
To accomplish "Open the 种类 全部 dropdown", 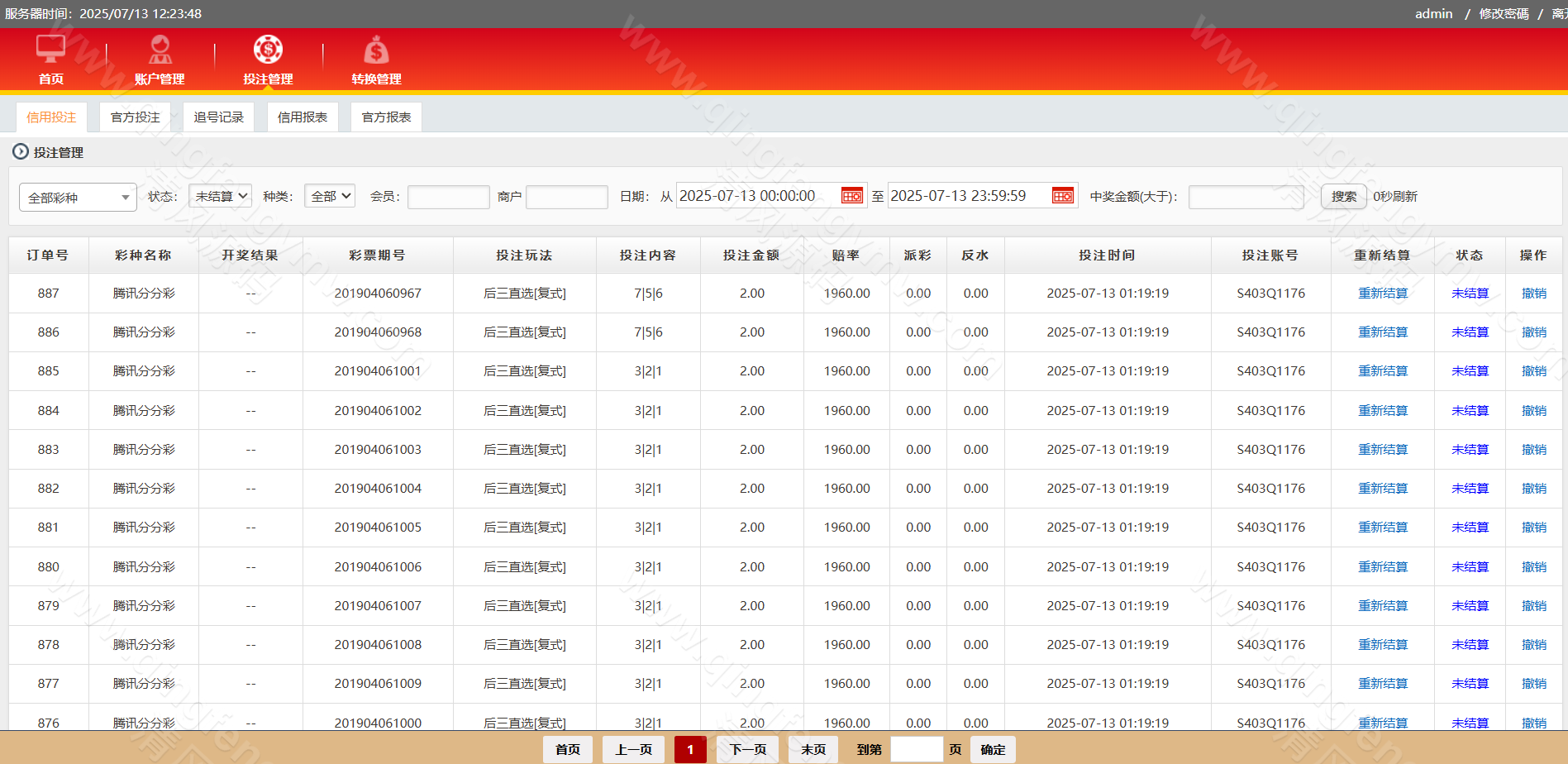I will pos(330,196).
